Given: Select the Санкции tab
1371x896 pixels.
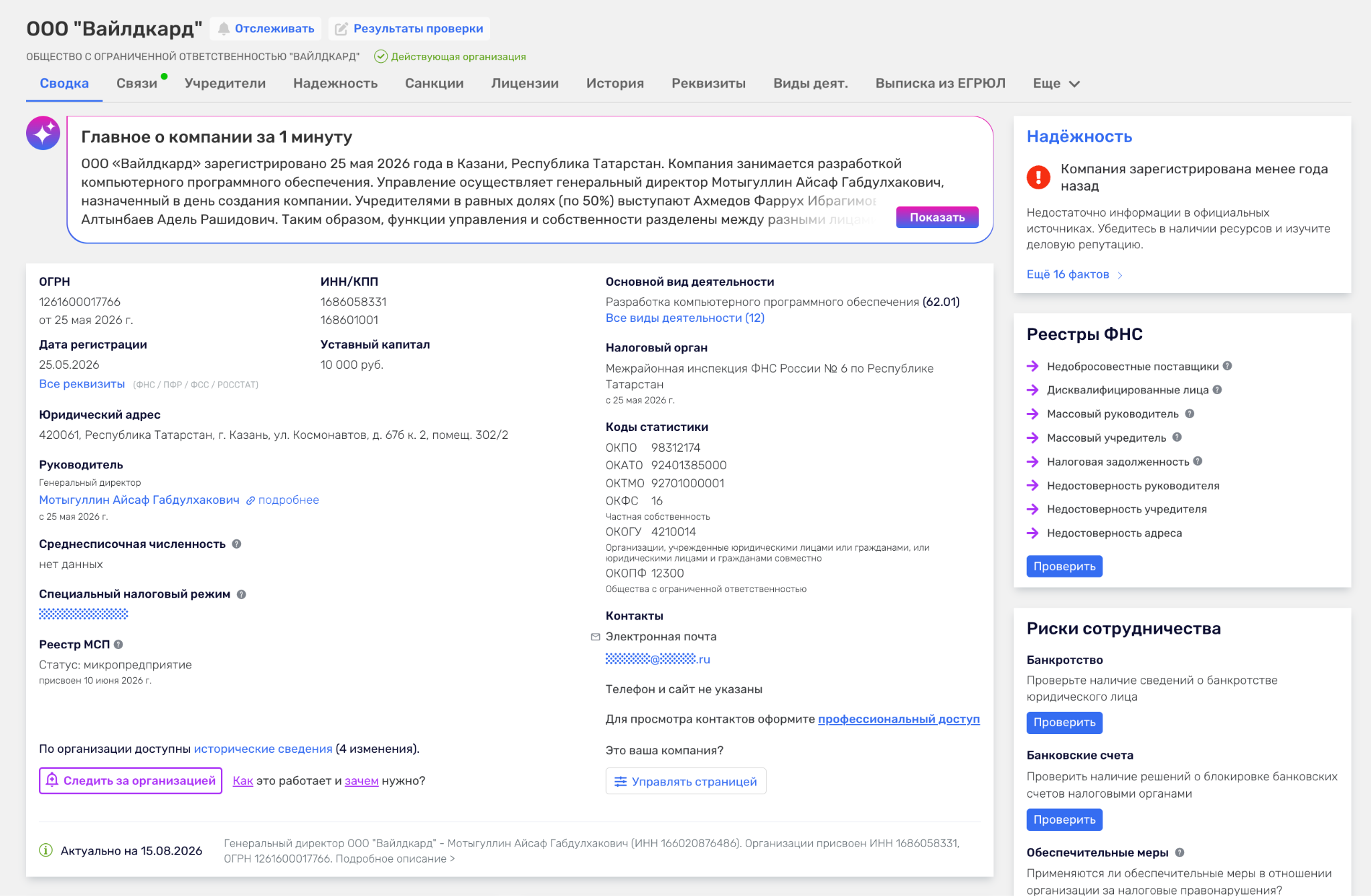Looking at the screenshot, I should (x=434, y=84).
